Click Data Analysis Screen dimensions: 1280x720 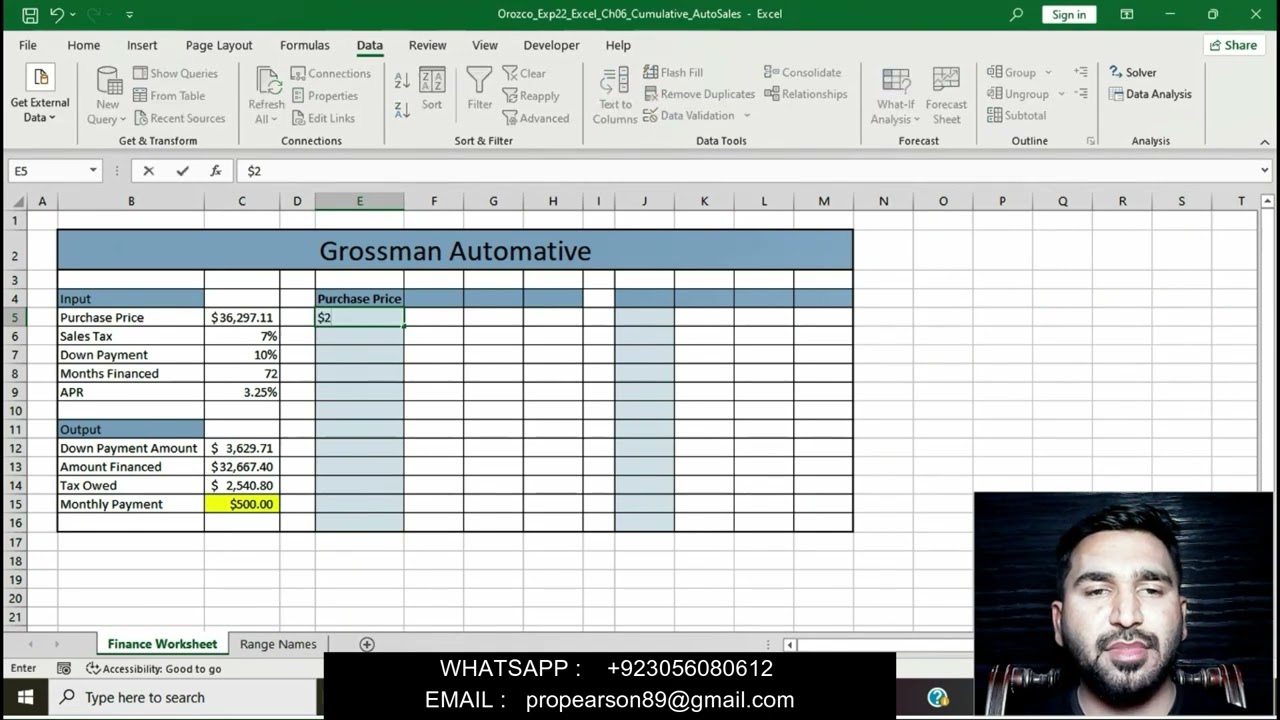coord(1150,94)
